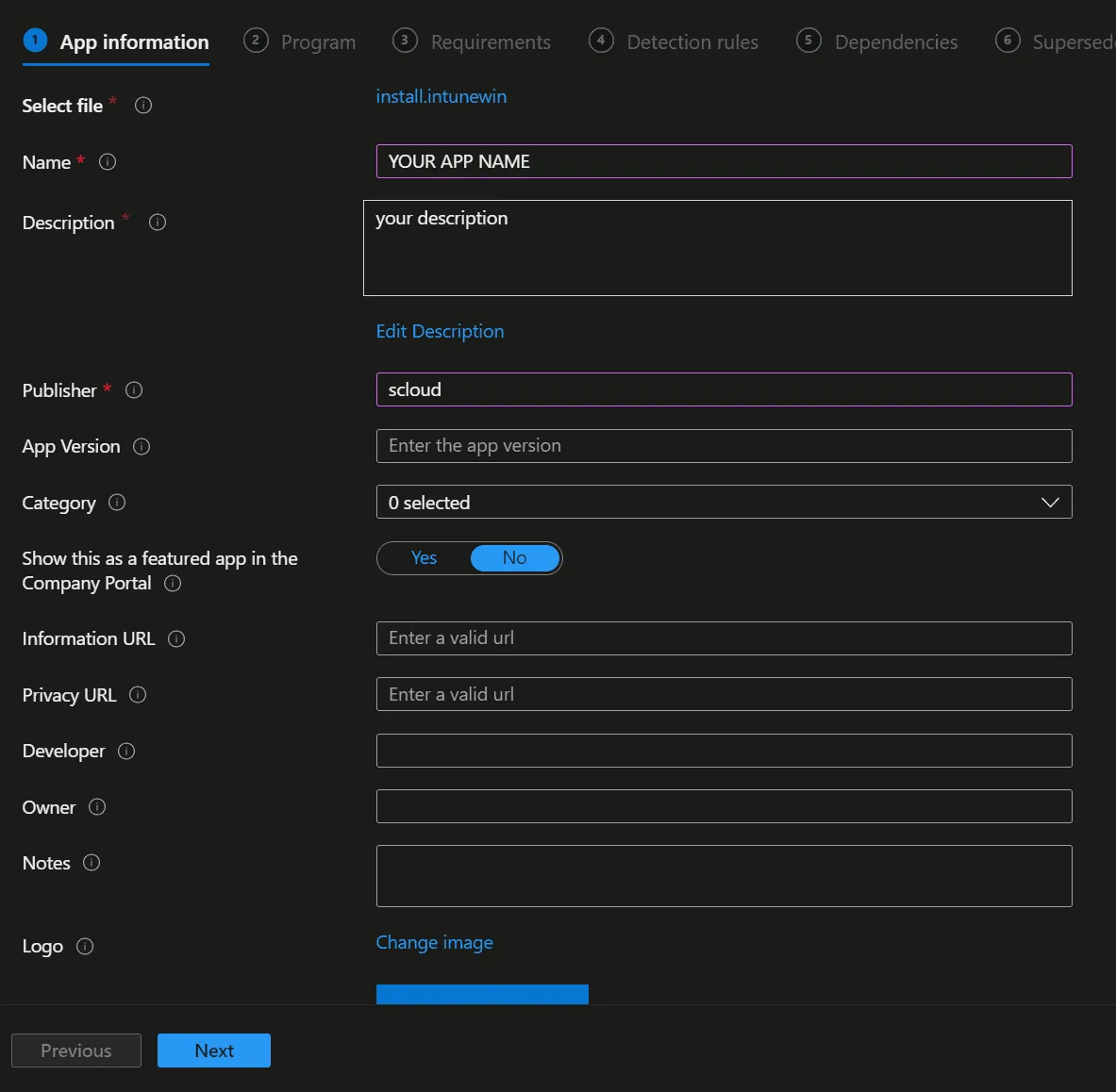Screen dimensions: 1116x1092
Task: Set featured app toggle to Yes
Action: tap(425, 557)
